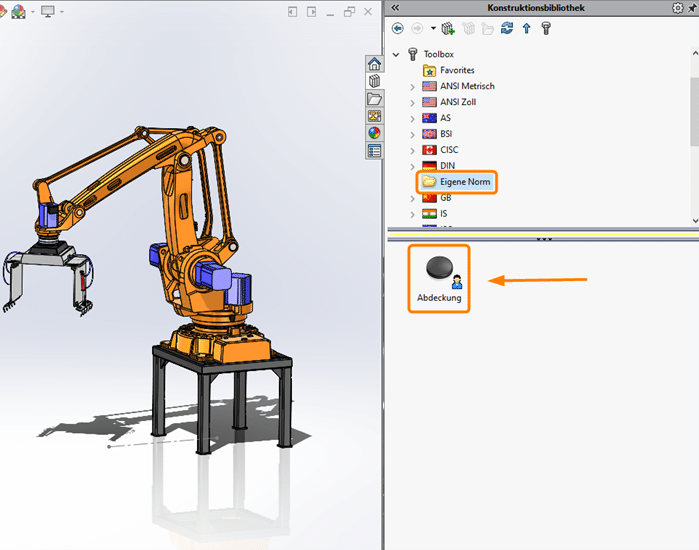Open the View Palette tab
This screenshot has height=550, width=699.
pyautogui.click(x=374, y=116)
